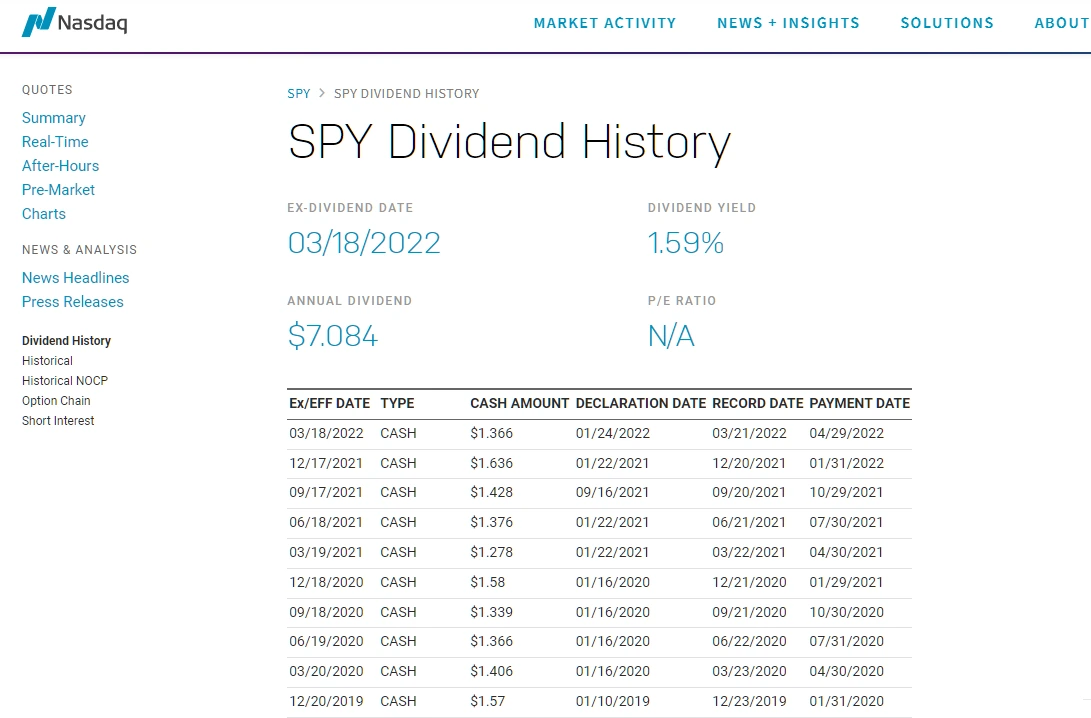Screen dimensions: 1091x718
Task: Click the breadcrumb chevron separator
Action: [322, 93]
